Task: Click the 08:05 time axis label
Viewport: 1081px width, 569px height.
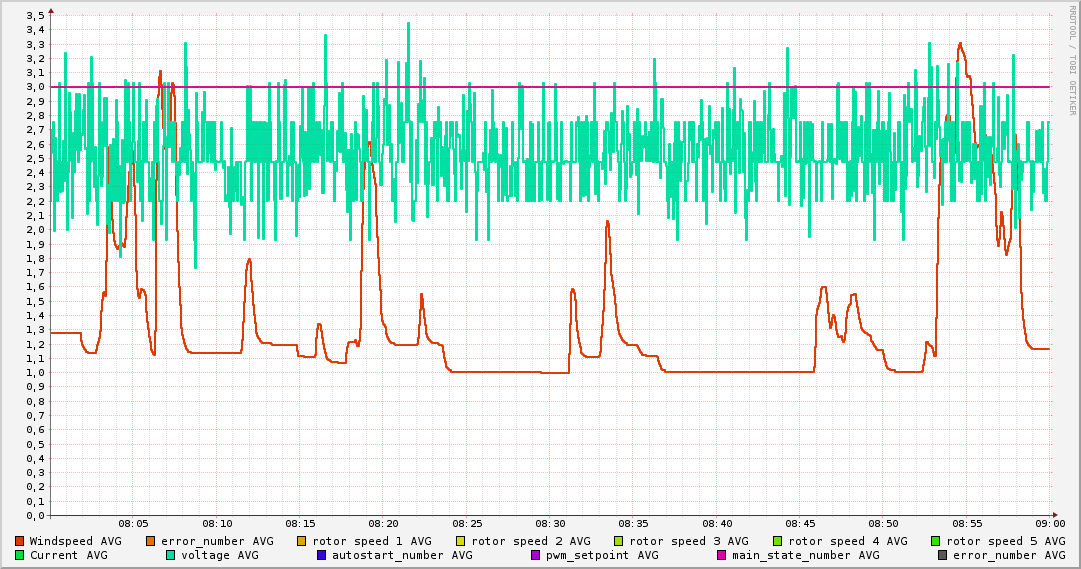Action: pyautogui.click(x=134, y=524)
